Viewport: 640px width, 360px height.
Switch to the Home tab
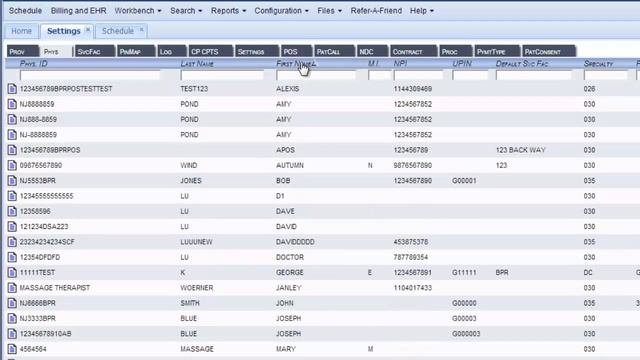pos(22,31)
